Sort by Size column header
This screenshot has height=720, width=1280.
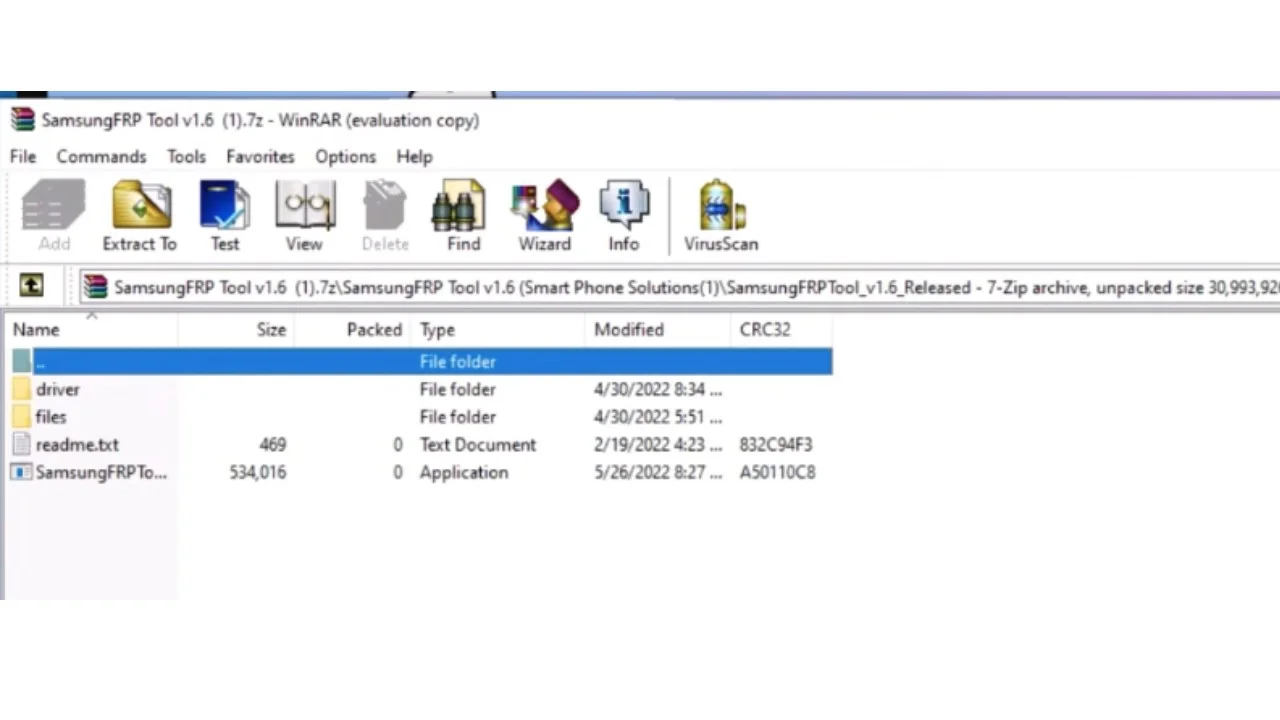236,330
